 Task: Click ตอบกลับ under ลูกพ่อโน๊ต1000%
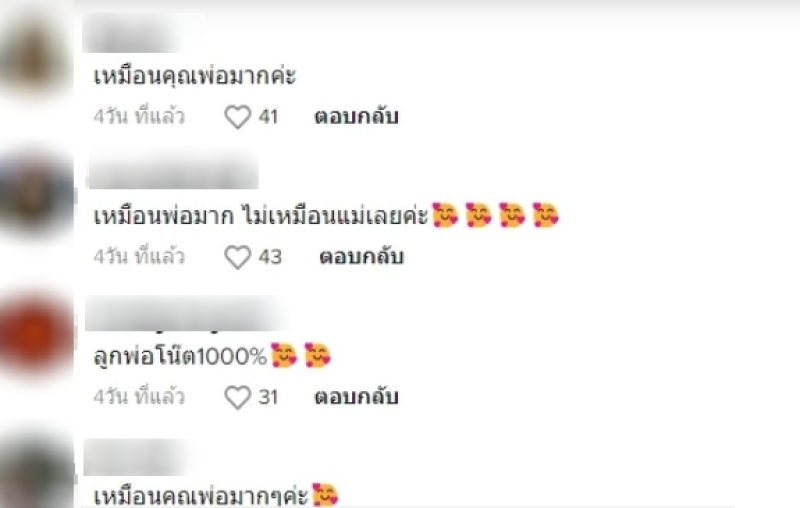click(x=356, y=397)
